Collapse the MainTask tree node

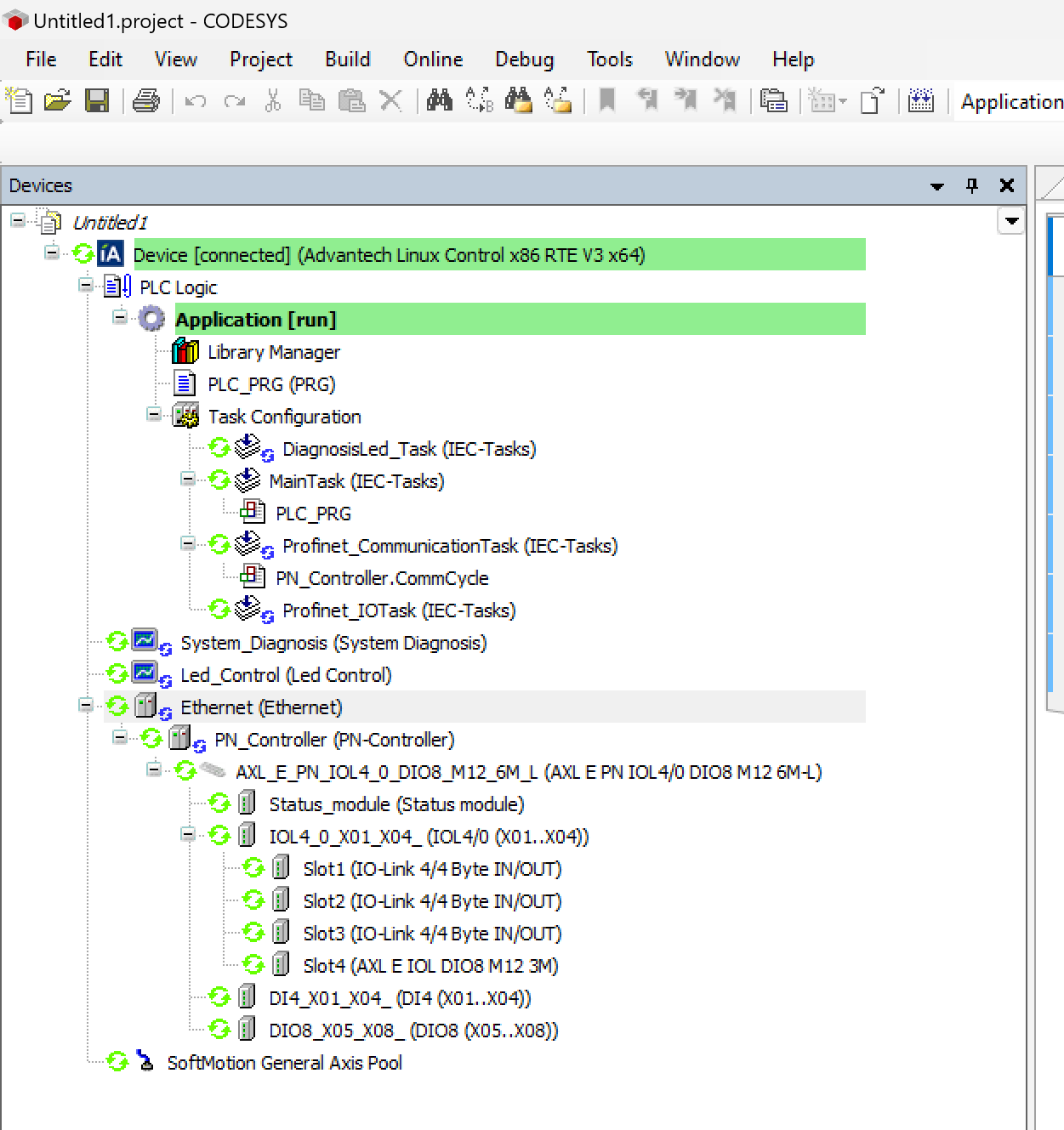[x=188, y=480]
